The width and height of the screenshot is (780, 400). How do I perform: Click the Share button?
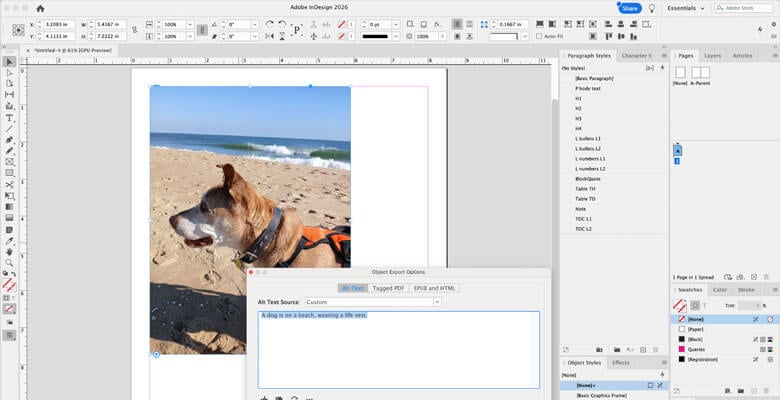coord(629,8)
